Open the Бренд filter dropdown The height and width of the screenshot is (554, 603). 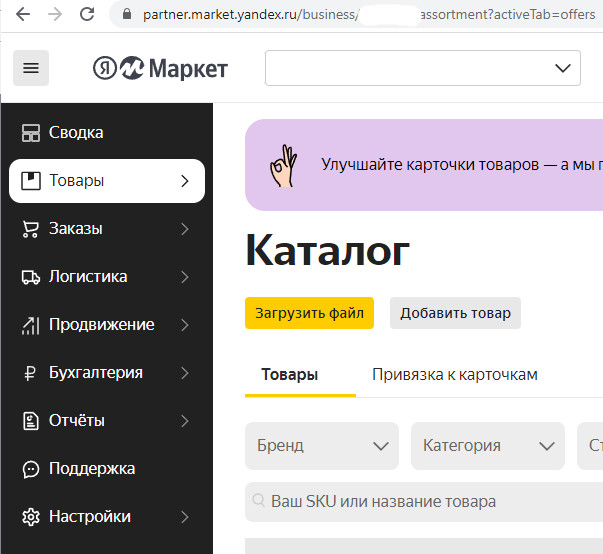(x=322, y=446)
